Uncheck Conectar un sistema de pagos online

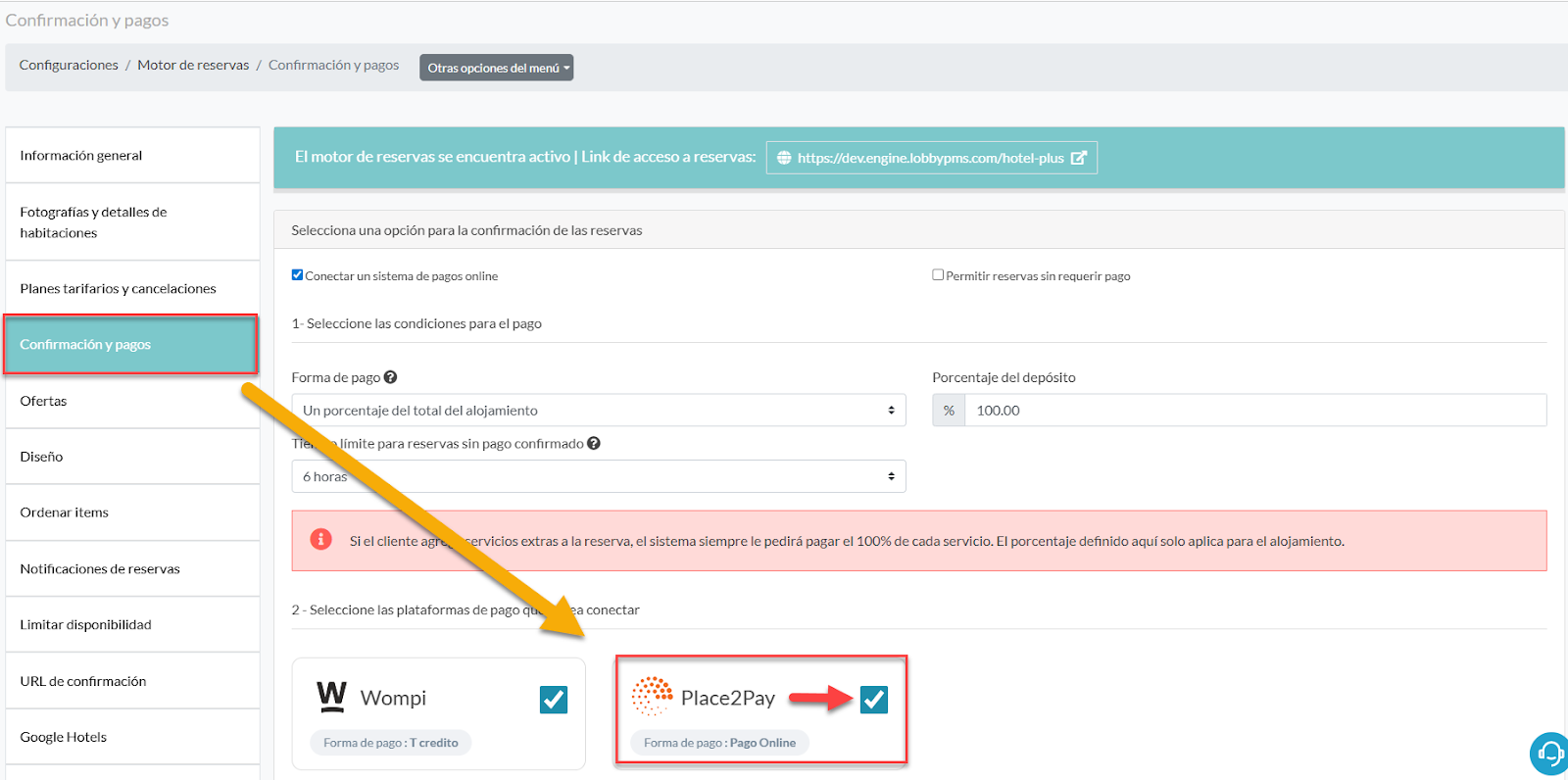click(297, 275)
